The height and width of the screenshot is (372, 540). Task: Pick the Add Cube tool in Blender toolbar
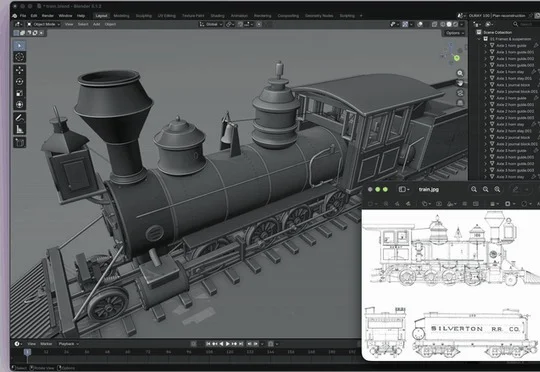(19, 142)
